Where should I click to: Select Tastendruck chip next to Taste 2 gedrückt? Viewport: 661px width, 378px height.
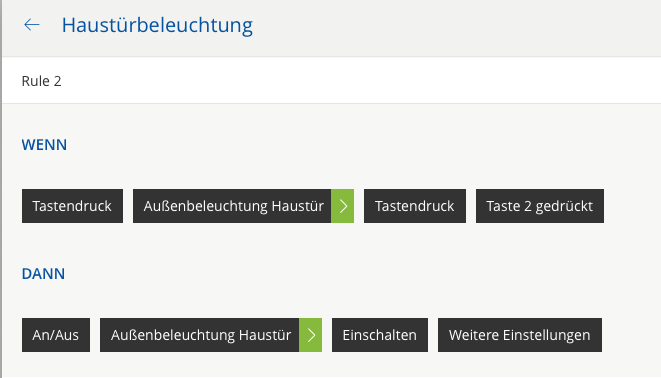click(415, 206)
